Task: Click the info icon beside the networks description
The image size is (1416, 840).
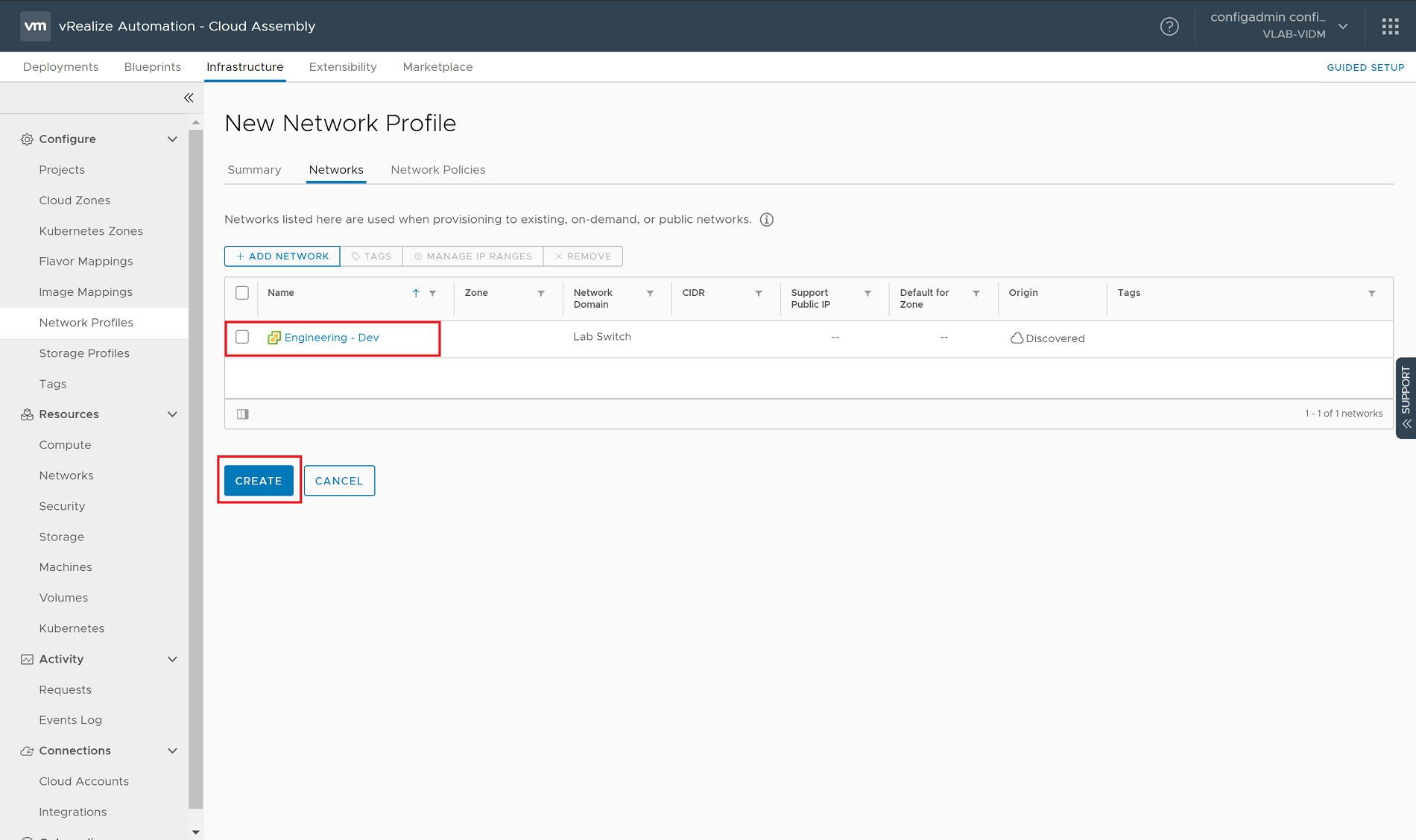Action: coord(766,219)
